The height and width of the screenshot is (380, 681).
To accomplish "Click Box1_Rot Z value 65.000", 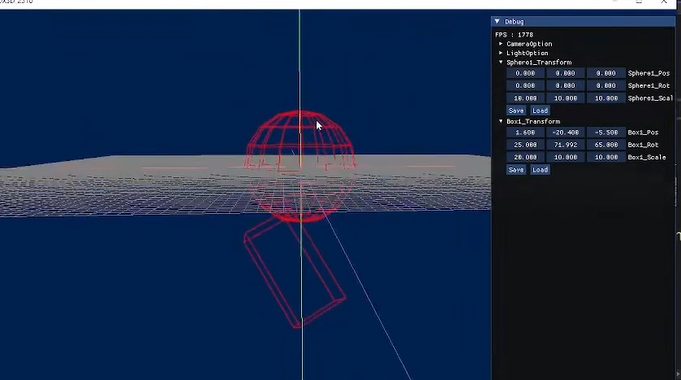I will (606, 145).
